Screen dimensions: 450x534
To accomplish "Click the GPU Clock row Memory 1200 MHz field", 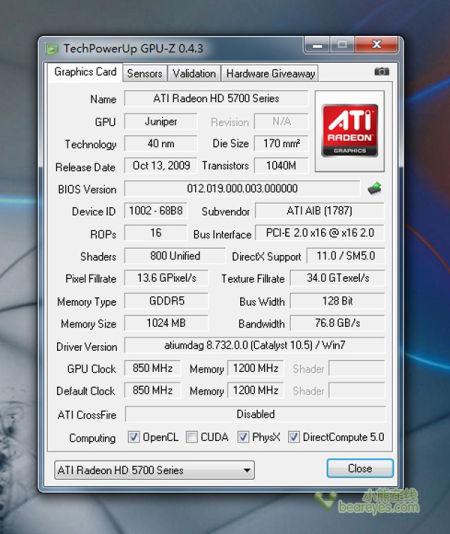I will coord(255,368).
